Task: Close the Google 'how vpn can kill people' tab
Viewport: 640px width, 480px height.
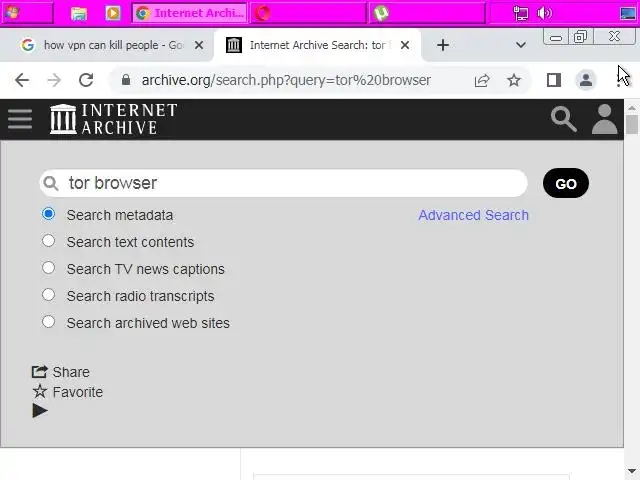Action: coord(199,45)
